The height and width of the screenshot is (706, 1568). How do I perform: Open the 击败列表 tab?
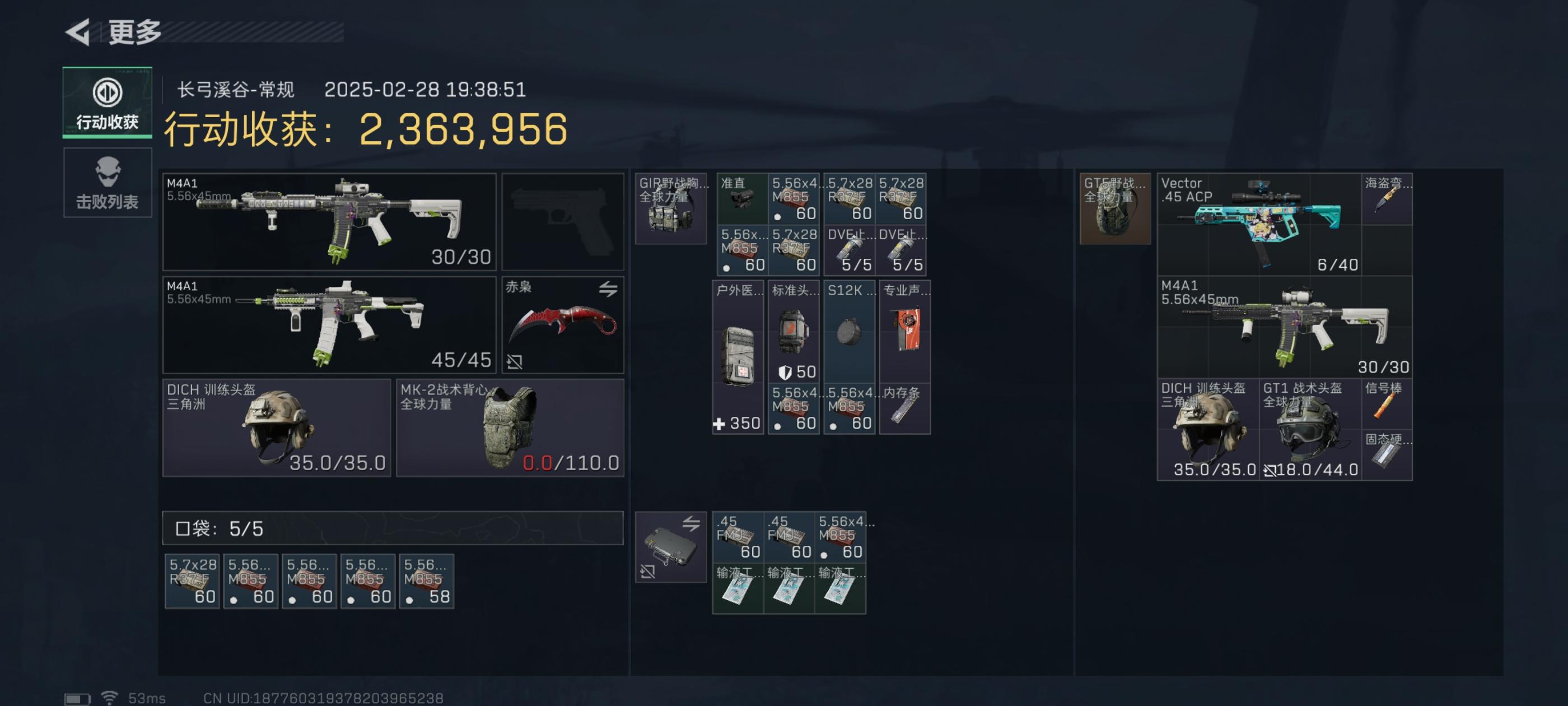[107, 183]
